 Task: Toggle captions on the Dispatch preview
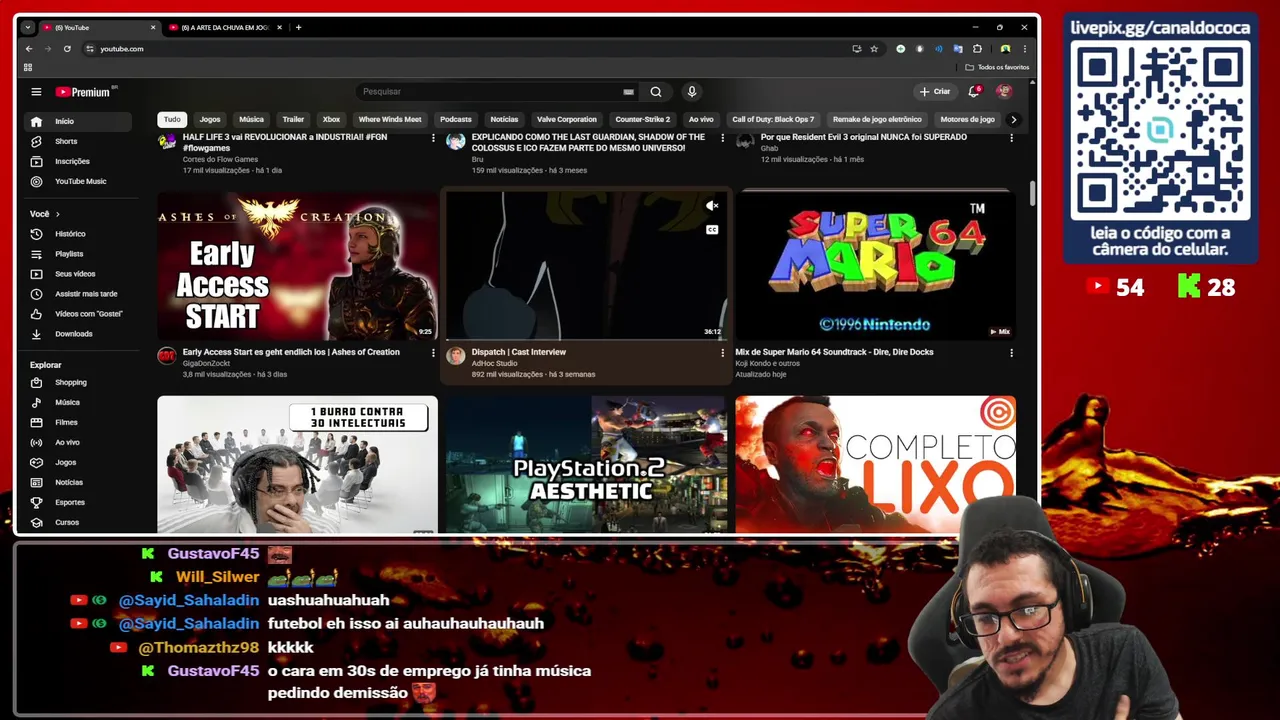[x=712, y=230]
